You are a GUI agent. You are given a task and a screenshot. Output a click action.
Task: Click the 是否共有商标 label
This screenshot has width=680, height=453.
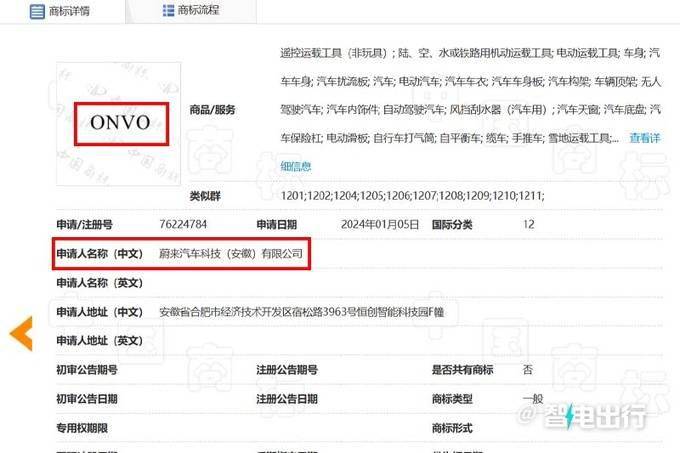(x=462, y=370)
